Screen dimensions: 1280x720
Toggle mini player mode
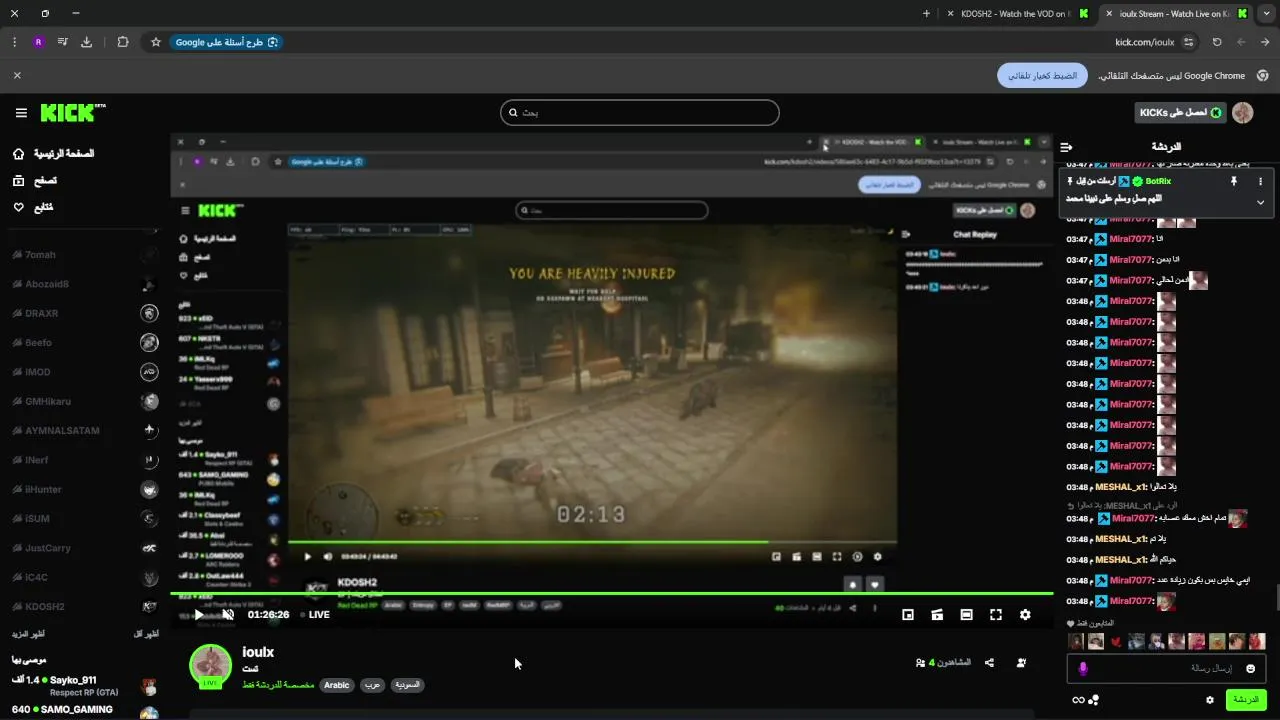coord(908,615)
